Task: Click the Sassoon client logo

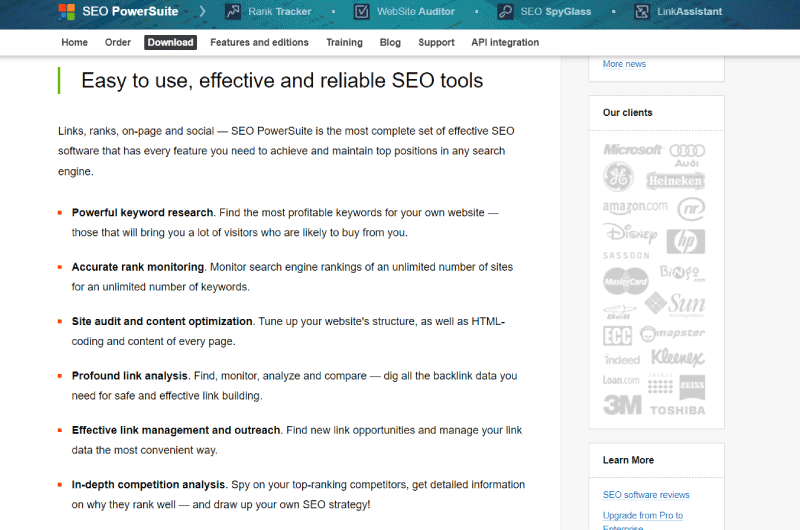Action: (626, 256)
